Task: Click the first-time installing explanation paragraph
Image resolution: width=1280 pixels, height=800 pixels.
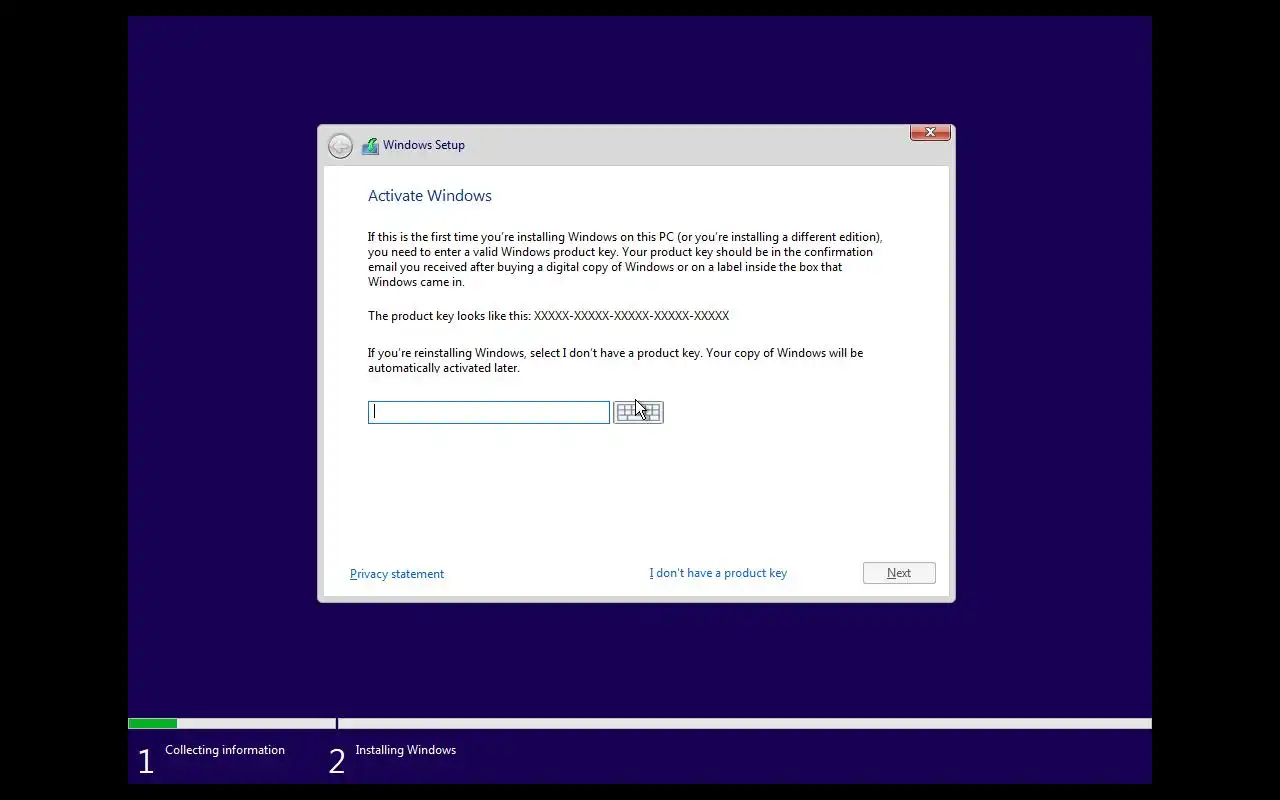Action: [625, 260]
